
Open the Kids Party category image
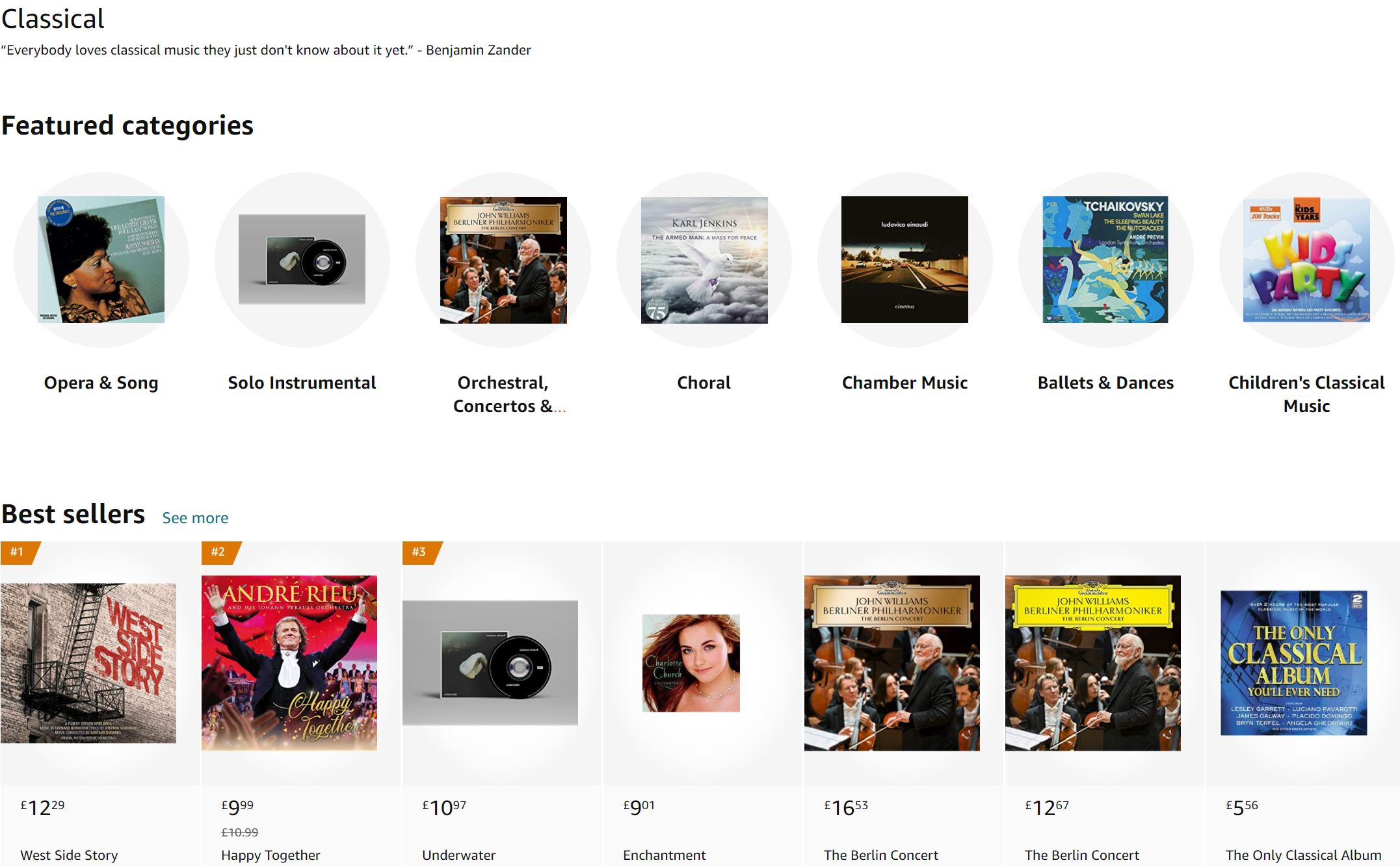[x=1306, y=260]
